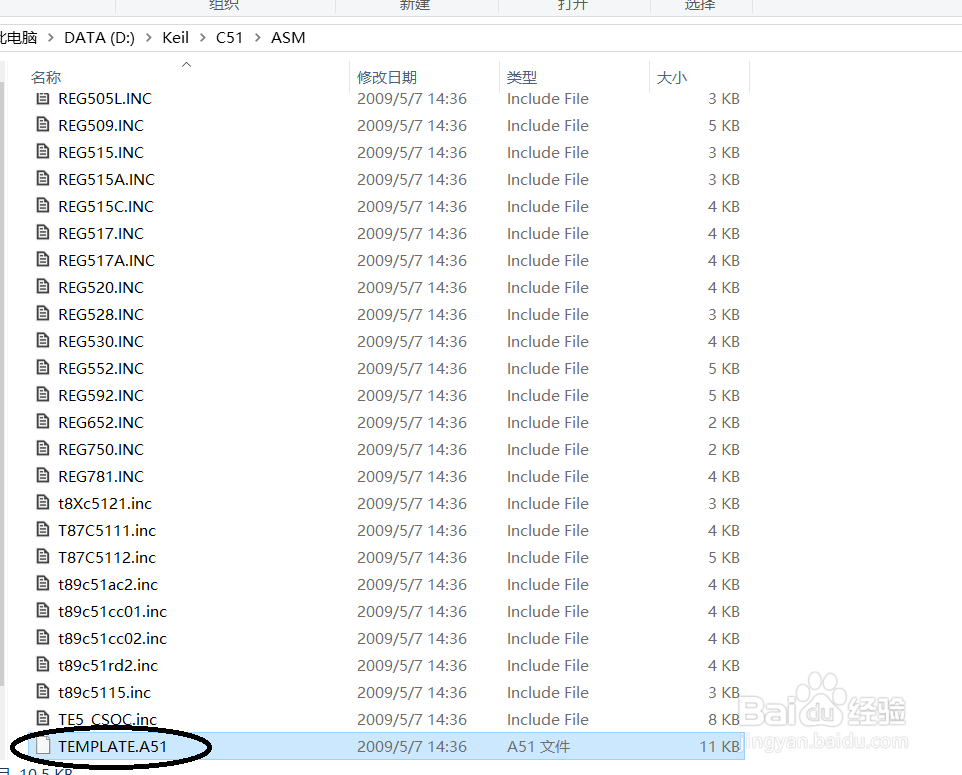This screenshot has height=775, width=962.
Task: Select the file name t89c5115.inc
Action: pos(104,692)
